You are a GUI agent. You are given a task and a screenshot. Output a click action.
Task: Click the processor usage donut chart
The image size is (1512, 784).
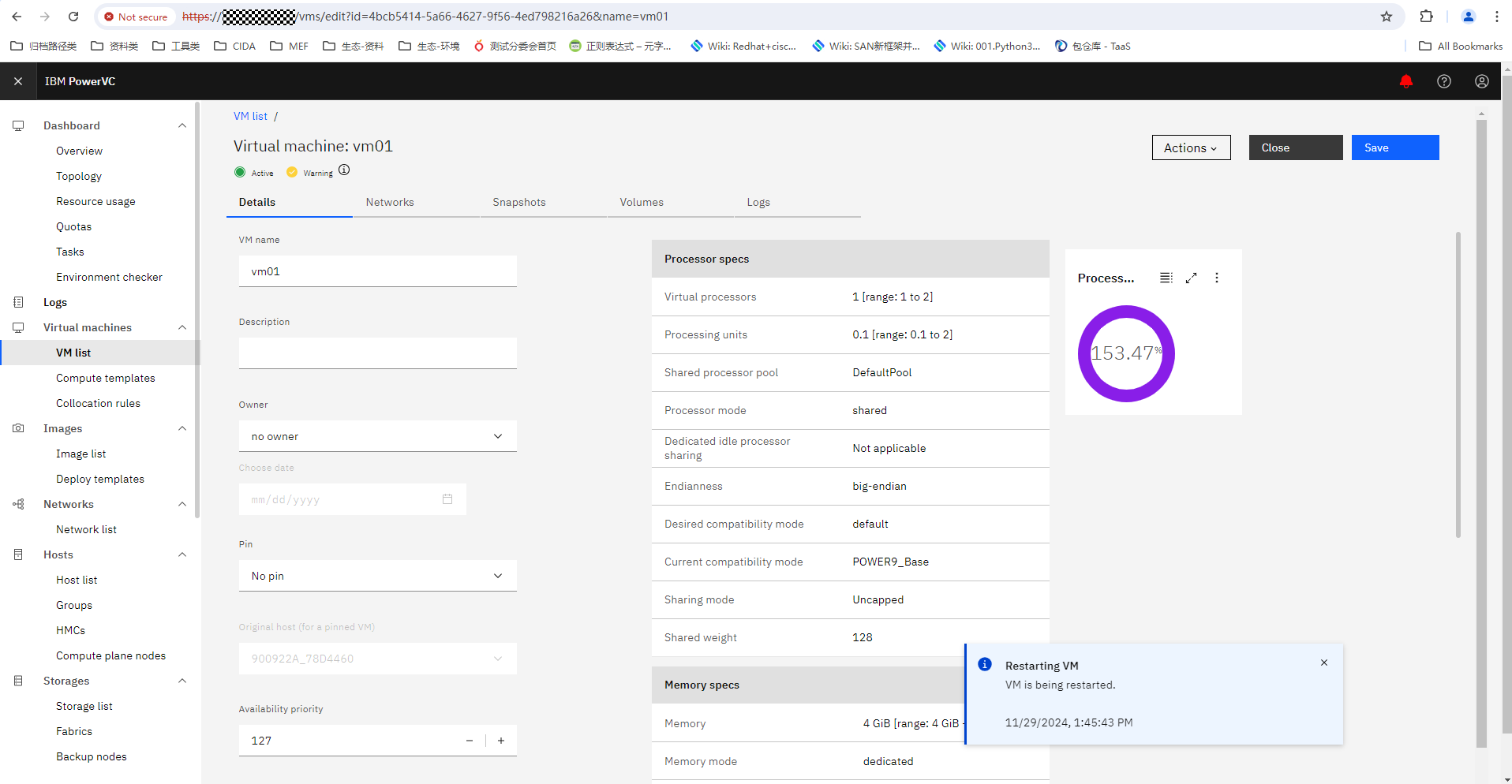click(x=1126, y=353)
